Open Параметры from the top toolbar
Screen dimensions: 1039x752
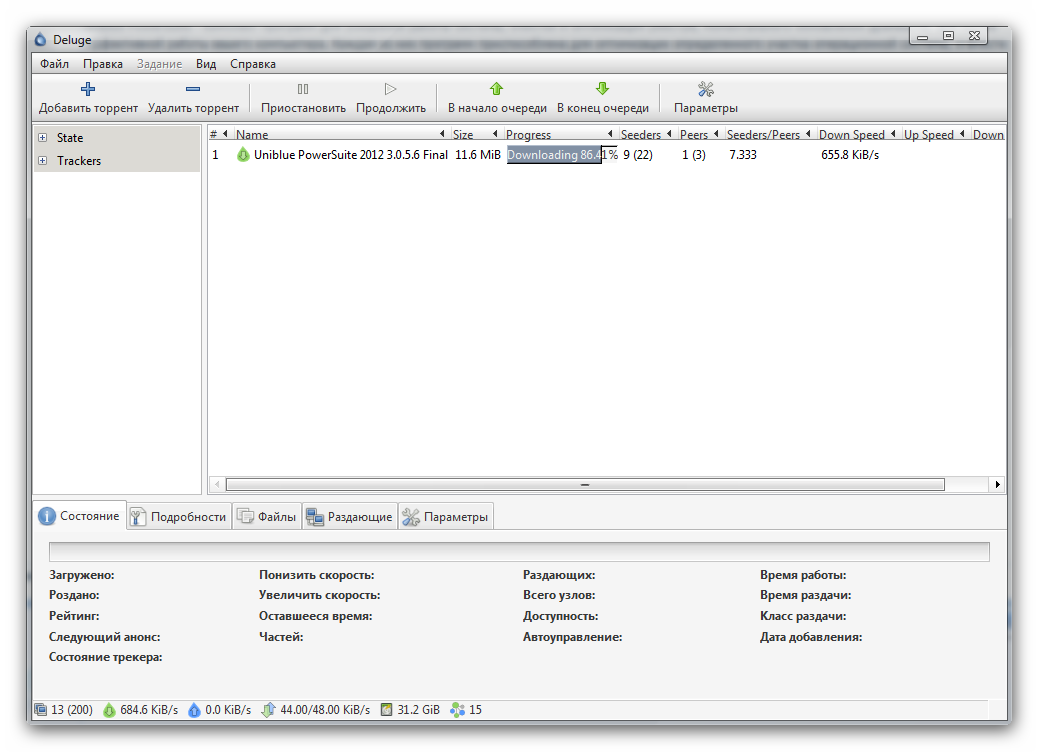[705, 97]
